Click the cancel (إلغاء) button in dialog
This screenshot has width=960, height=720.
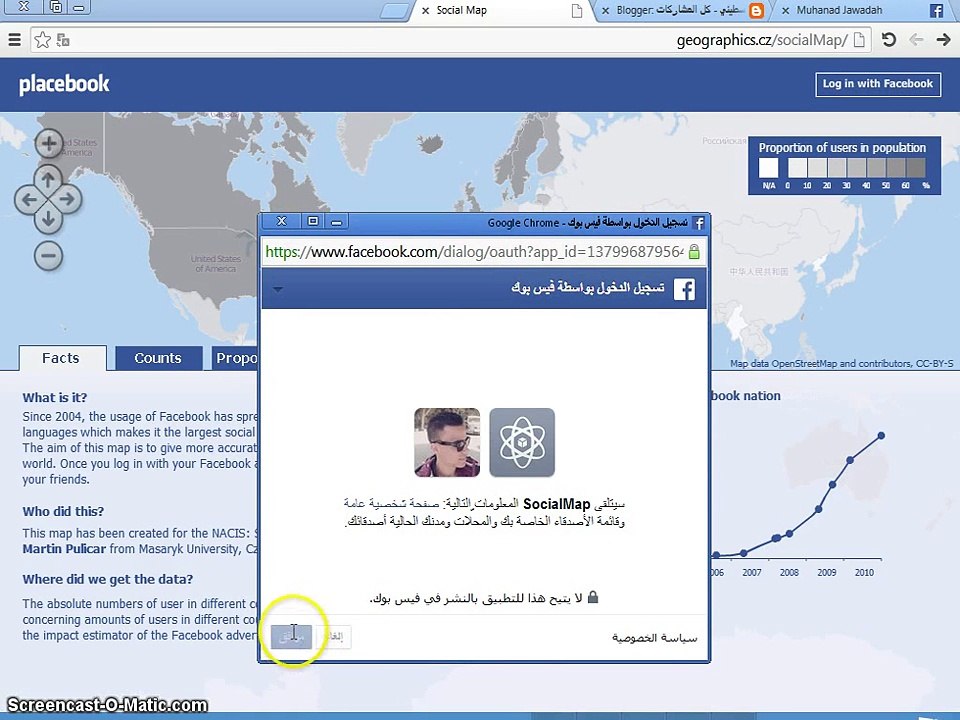(x=333, y=637)
